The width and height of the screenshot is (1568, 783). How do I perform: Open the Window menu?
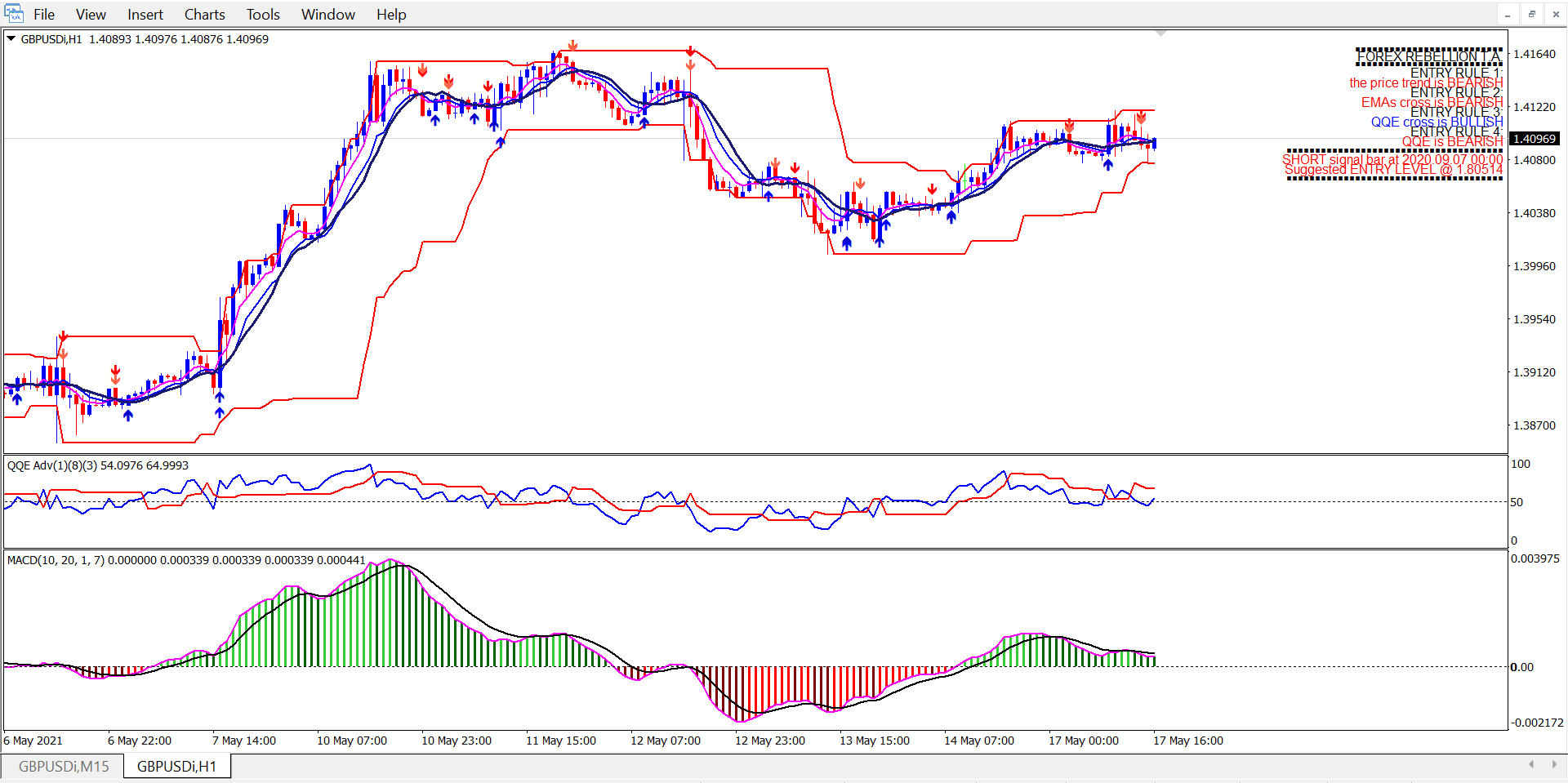pos(327,14)
